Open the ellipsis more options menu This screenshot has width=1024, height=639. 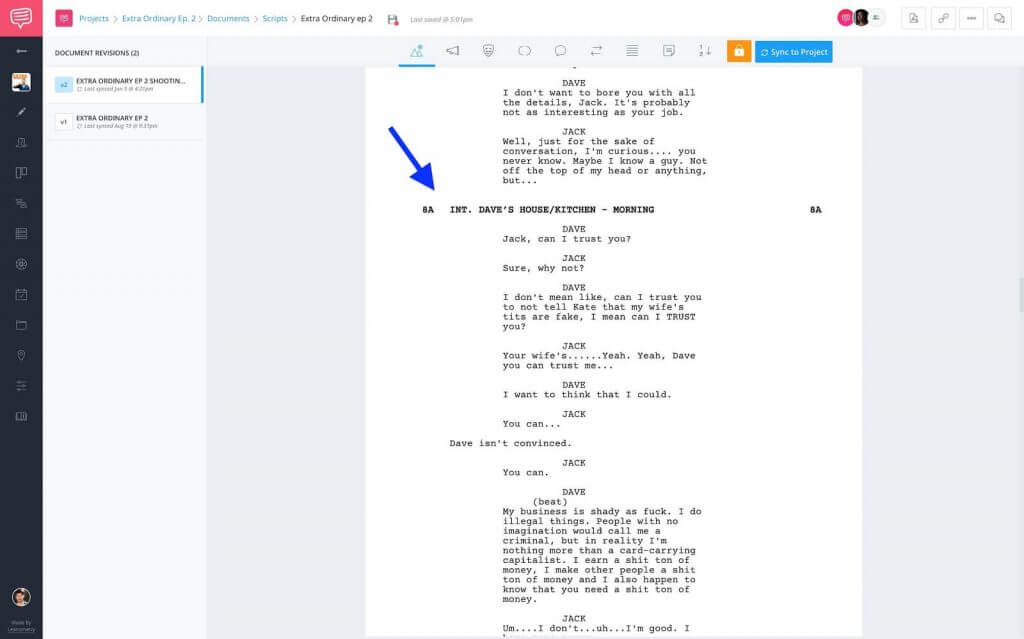tap(974, 17)
